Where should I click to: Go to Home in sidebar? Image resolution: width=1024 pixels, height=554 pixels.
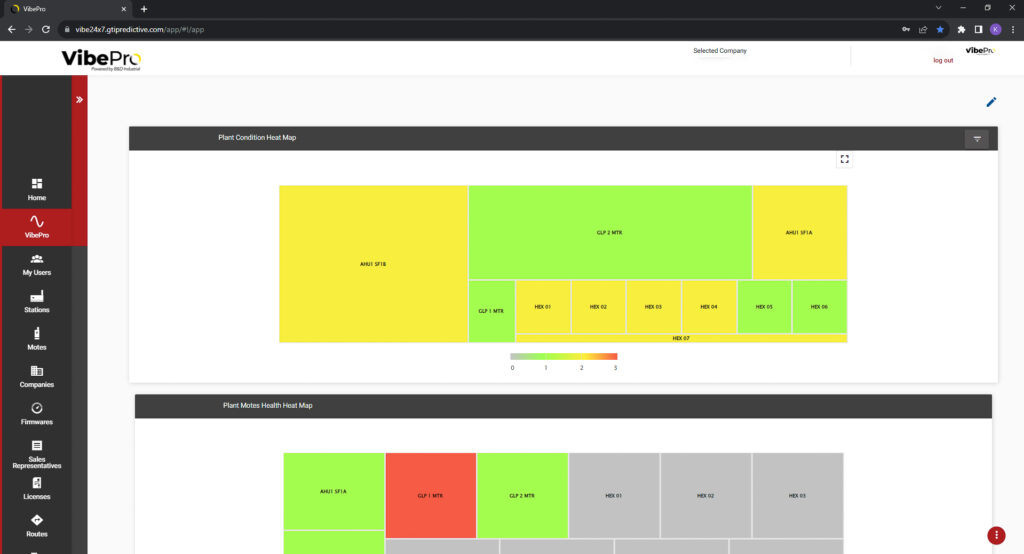[x=37, y=189]
